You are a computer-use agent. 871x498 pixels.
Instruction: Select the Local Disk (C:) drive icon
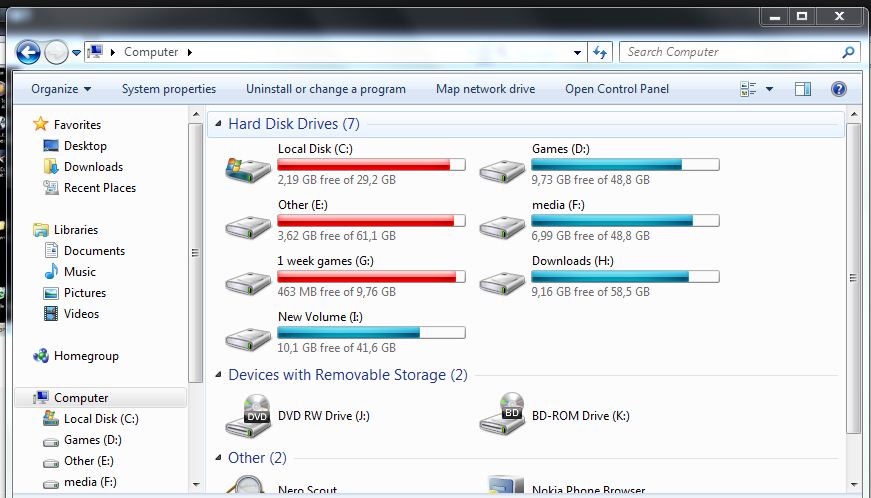tap(248, 170)
